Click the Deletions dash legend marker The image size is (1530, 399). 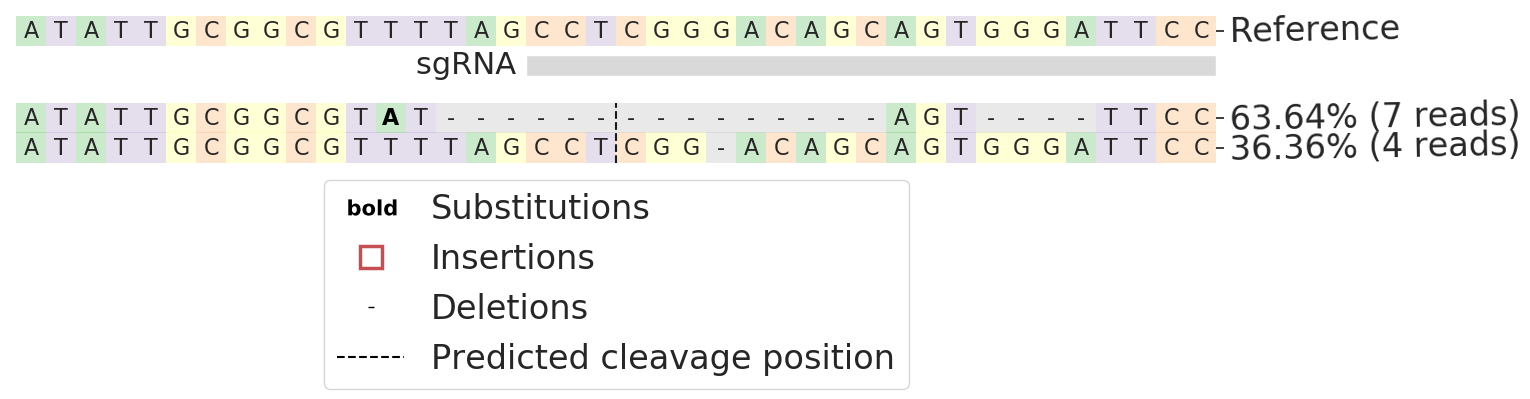371,308
